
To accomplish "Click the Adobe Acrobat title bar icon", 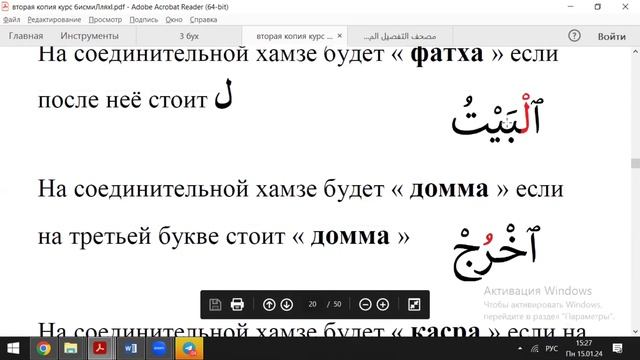I will pos(5,7).
